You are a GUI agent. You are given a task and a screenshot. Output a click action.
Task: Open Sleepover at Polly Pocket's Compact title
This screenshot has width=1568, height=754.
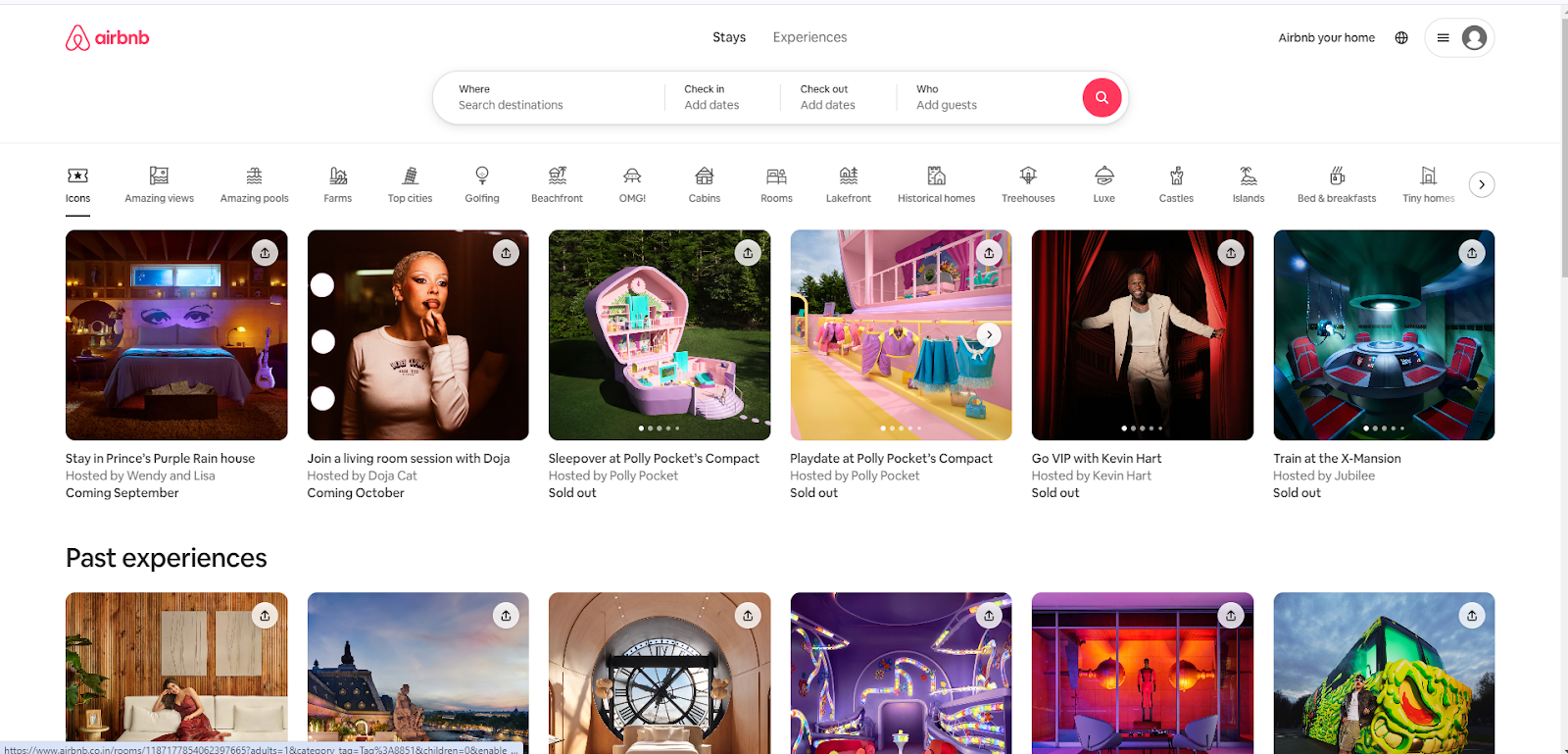click(x=654, y=458)
